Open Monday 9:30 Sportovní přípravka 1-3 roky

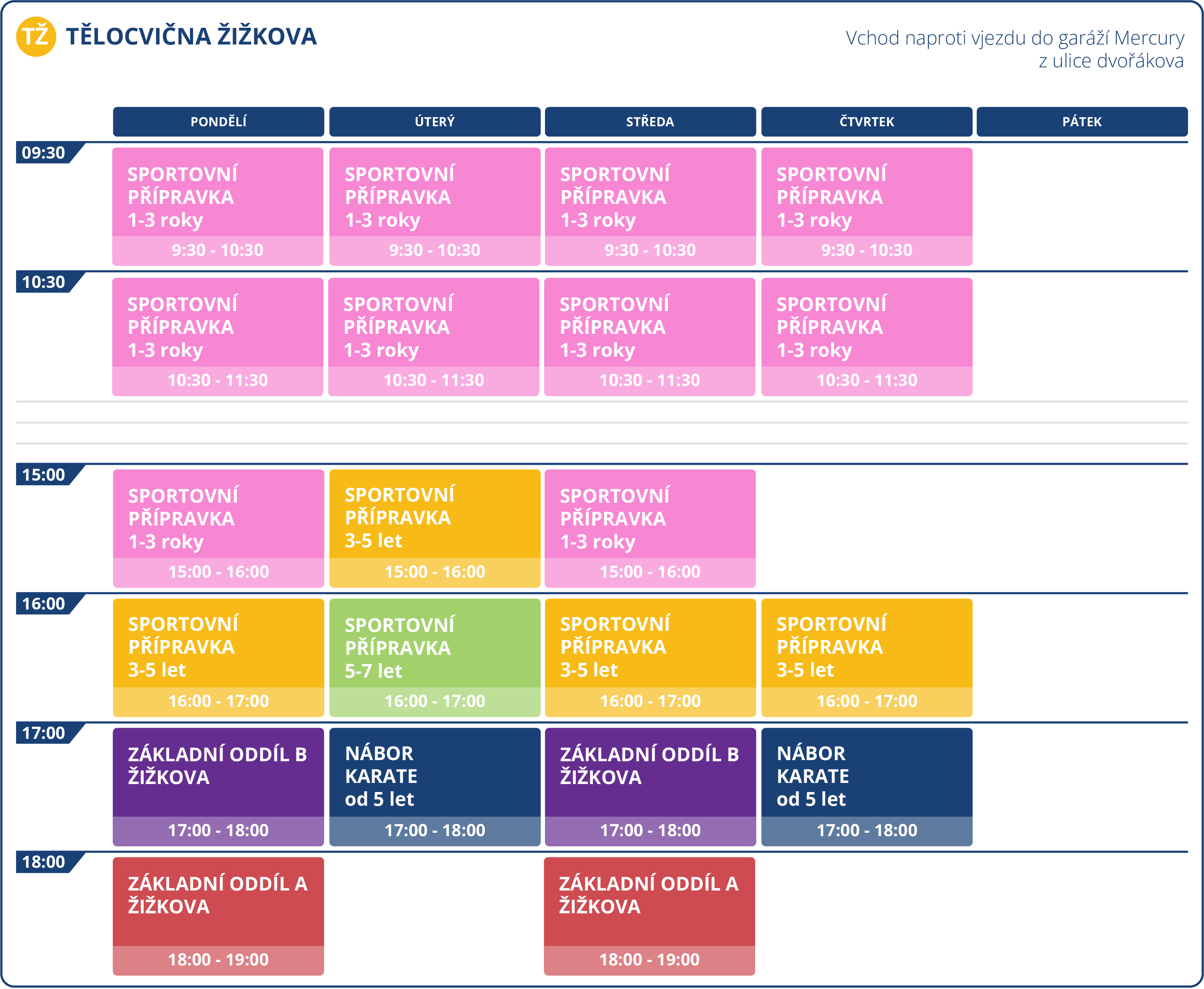(x=217, y=197)
